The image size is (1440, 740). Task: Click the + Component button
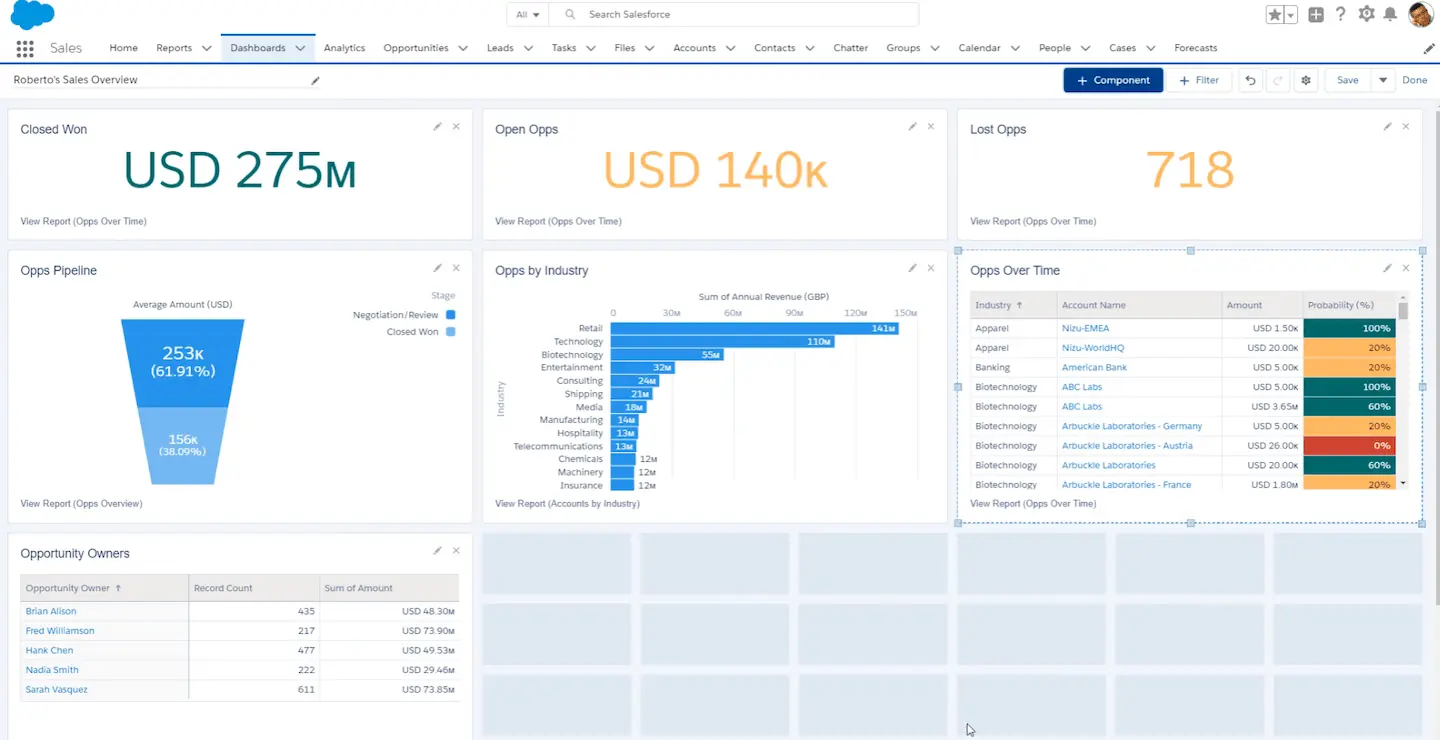pyautogui.click(x=1113, y=80)
